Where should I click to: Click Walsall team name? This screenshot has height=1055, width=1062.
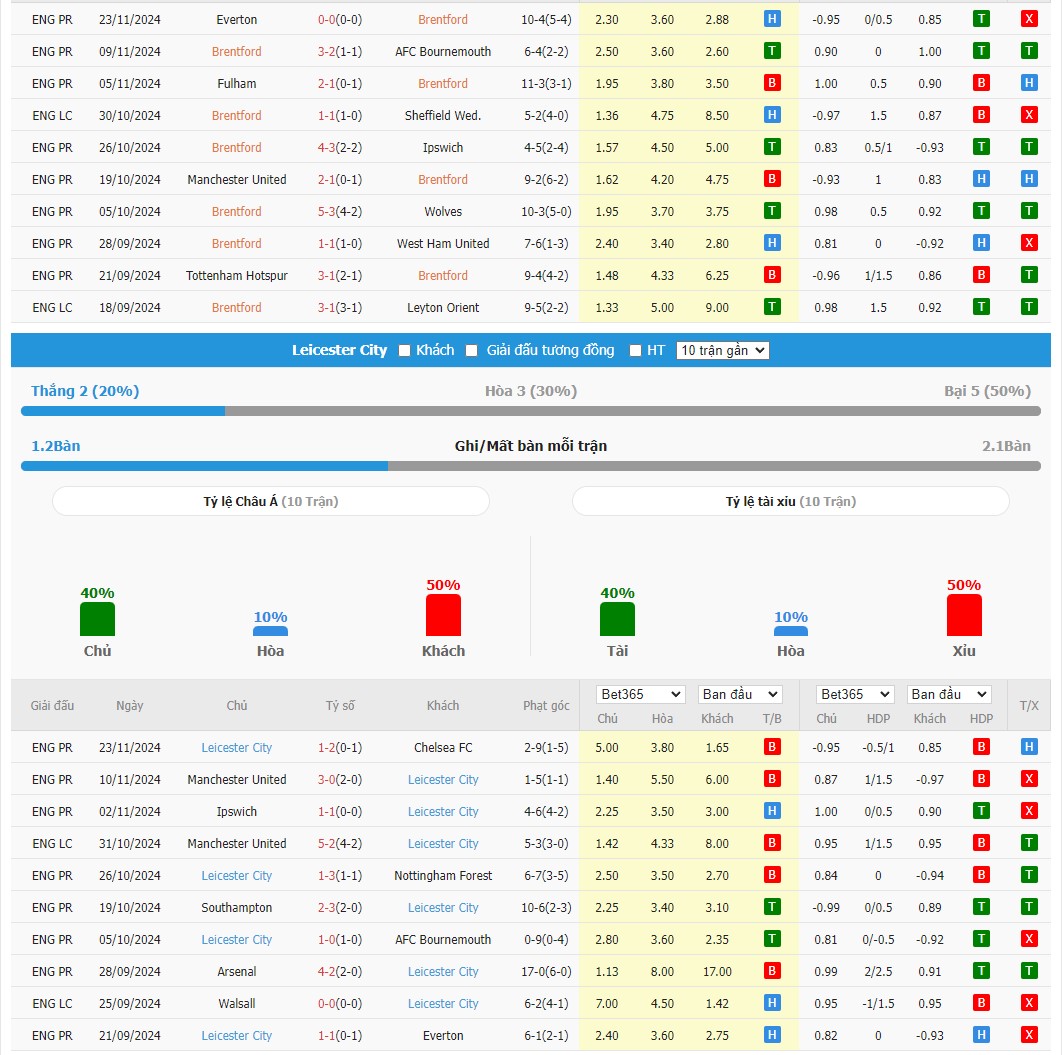pos(236,1003)
